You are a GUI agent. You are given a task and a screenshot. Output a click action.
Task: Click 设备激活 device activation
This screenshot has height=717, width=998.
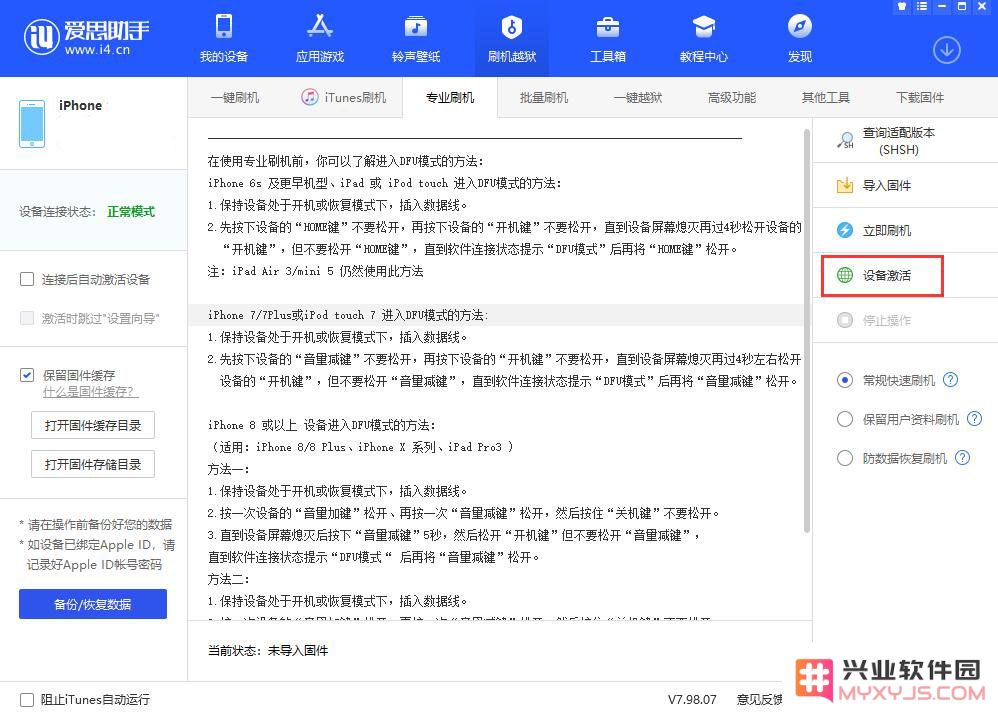(882, 275)
